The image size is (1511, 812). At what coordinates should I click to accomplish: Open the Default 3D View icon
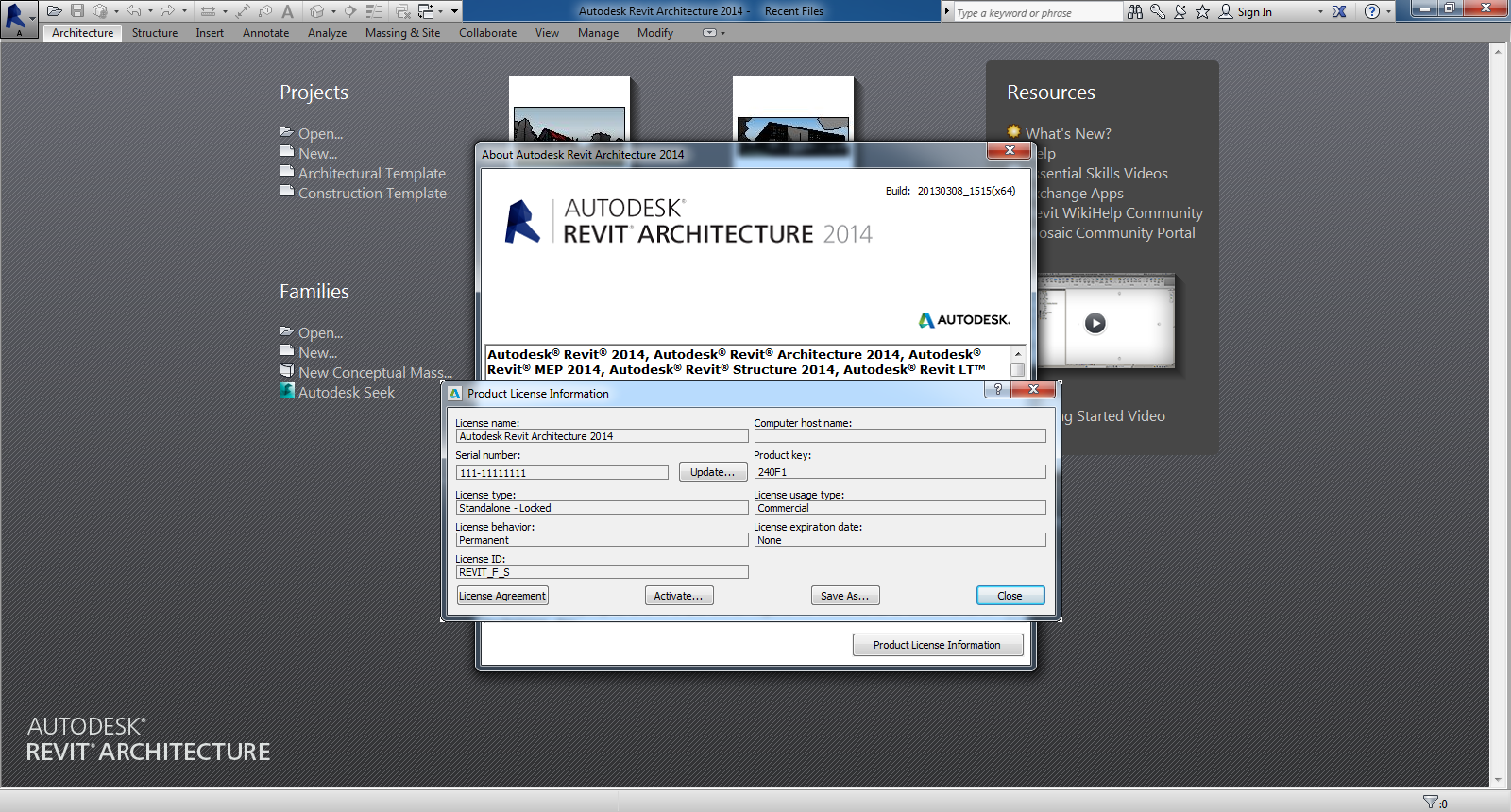[x=317, y=11]
